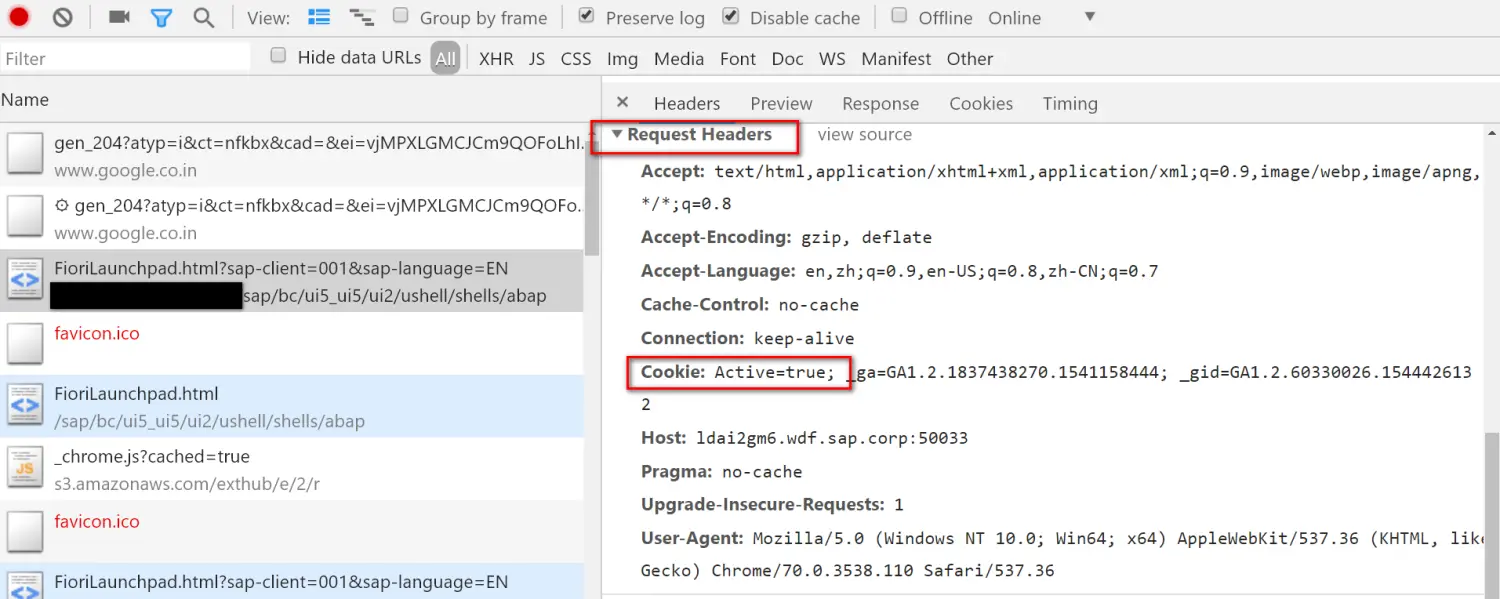Toggle the filter funnel icon

coord(161,17)
